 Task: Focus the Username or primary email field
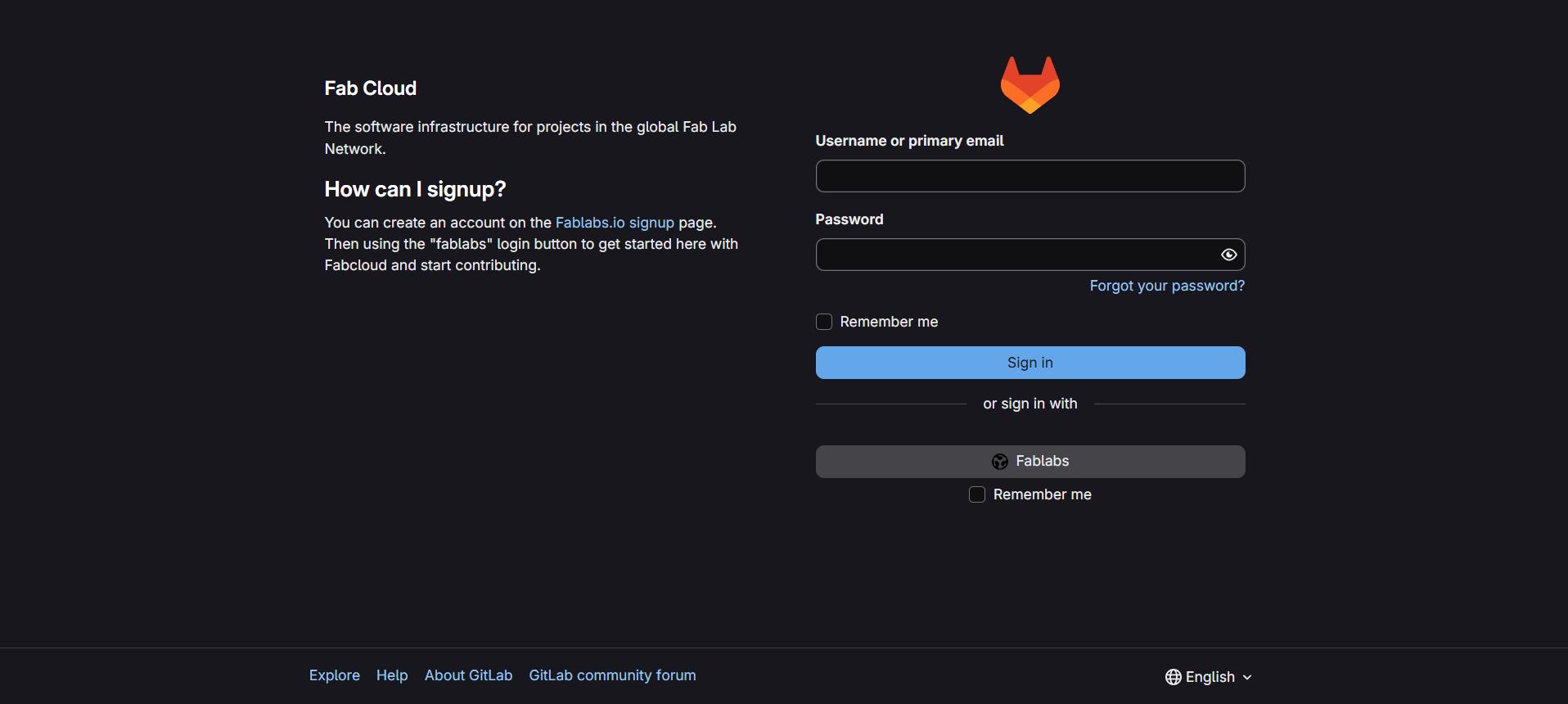click(1030, 176)
